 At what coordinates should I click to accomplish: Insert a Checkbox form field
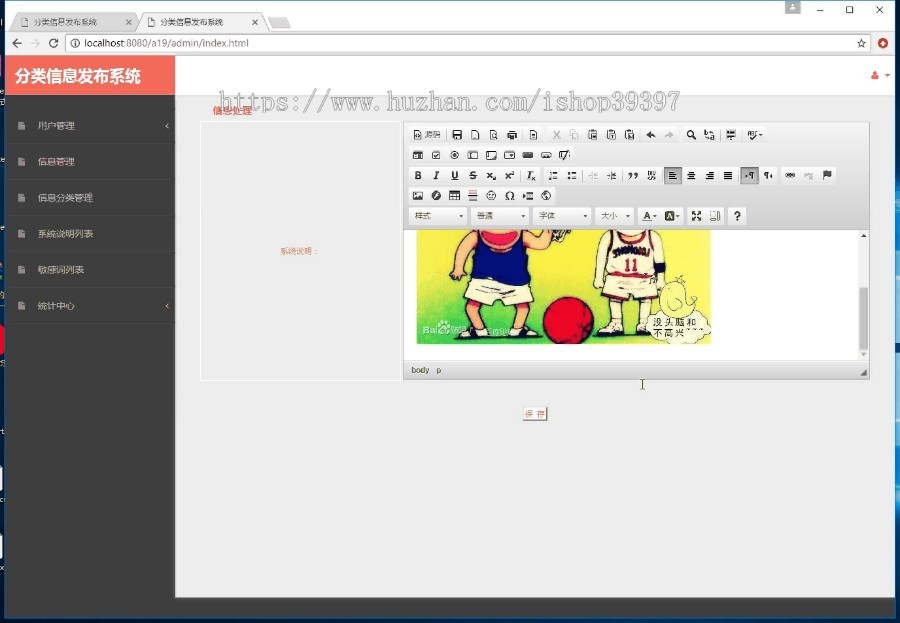pos(436,155)
